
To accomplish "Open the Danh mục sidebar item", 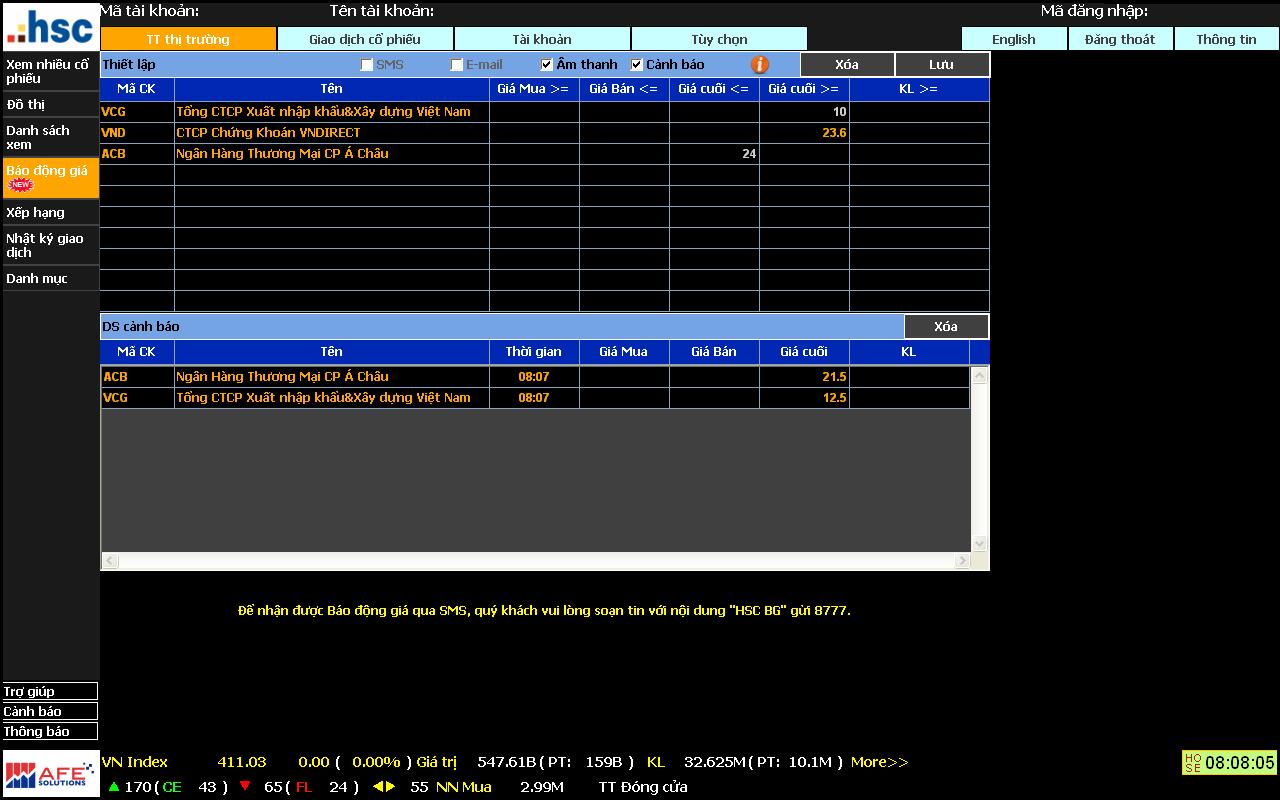I will [x=50, y=279].
